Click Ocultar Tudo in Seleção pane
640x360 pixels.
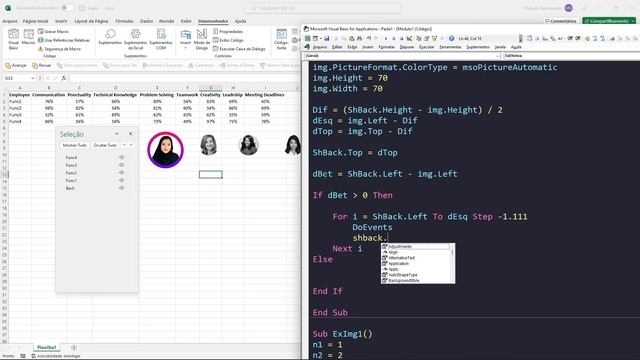[105, 145]
